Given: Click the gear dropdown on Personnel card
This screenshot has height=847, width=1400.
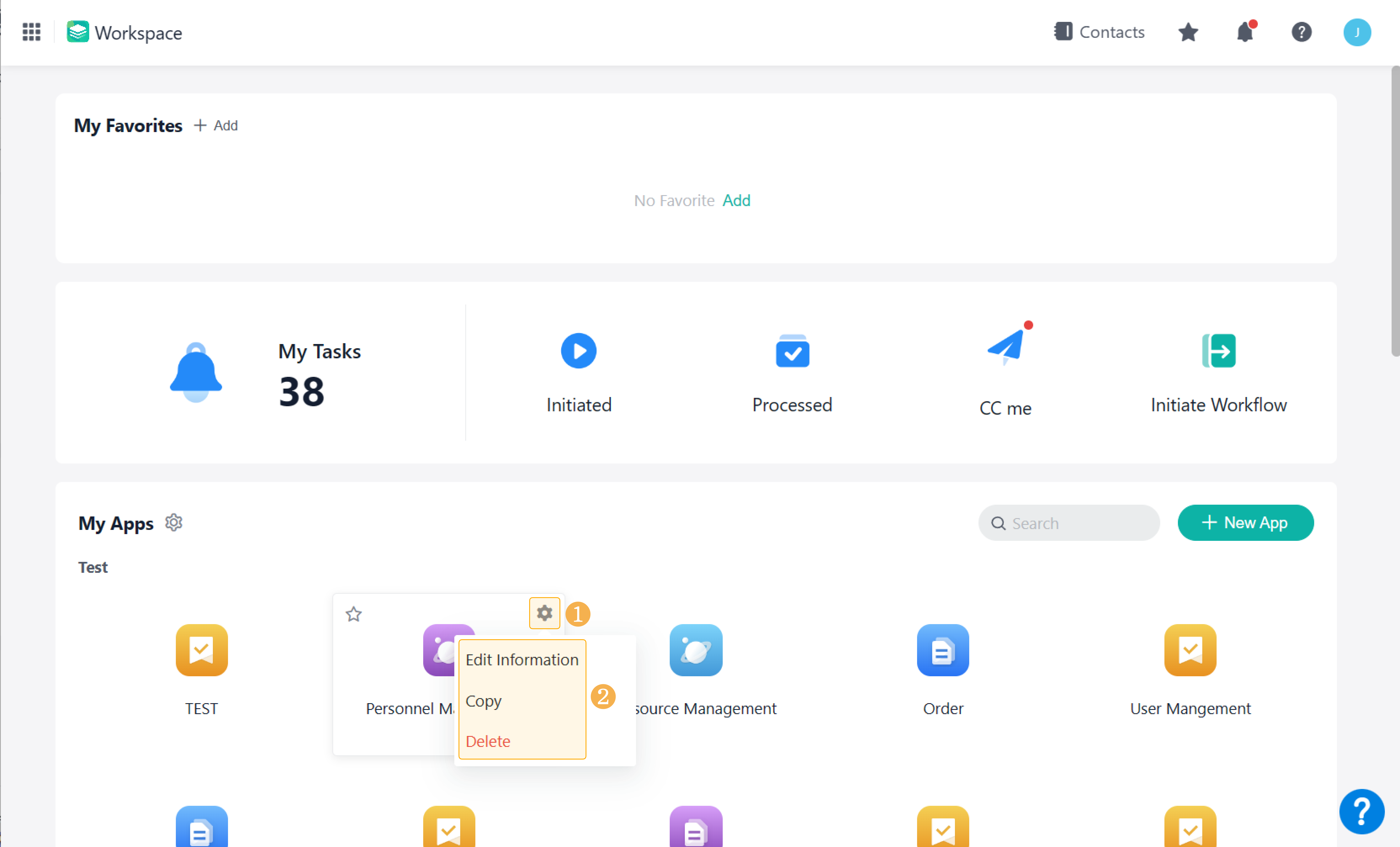Looking at the screenshot, I should (x=544, y=613).
